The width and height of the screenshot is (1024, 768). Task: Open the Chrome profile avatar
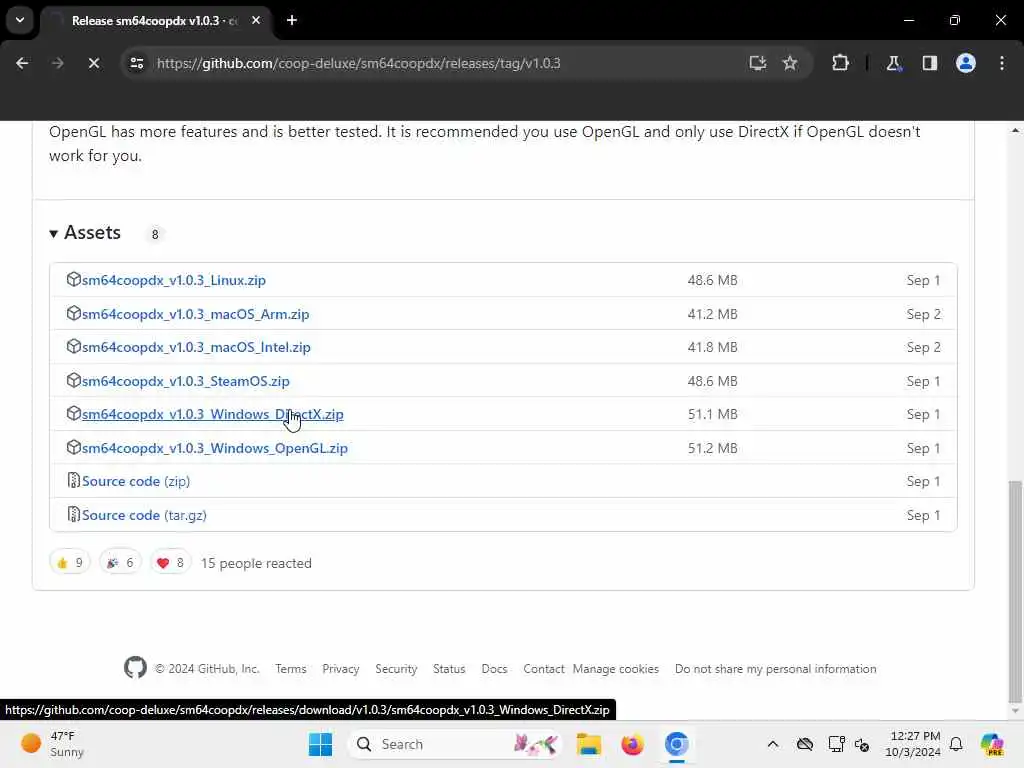[x=966, y=63]
